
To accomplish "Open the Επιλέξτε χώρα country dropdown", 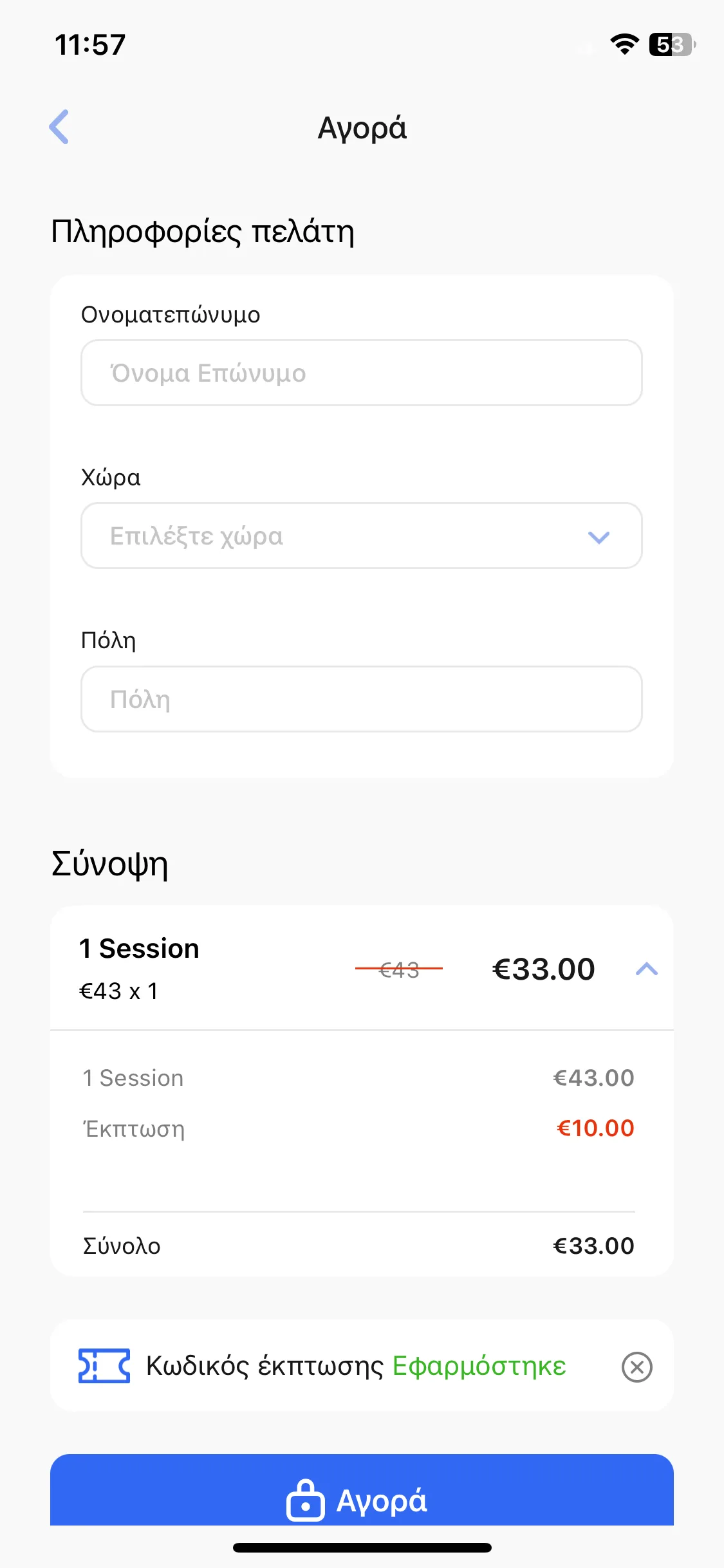I will (x=362, y=536).
